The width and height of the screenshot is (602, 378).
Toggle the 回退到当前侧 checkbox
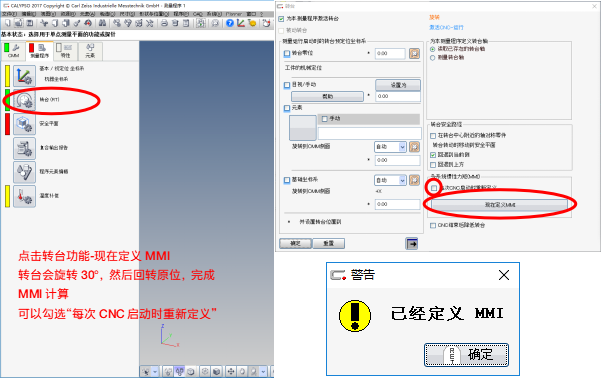pyautogui.click(x=433, y=155)
